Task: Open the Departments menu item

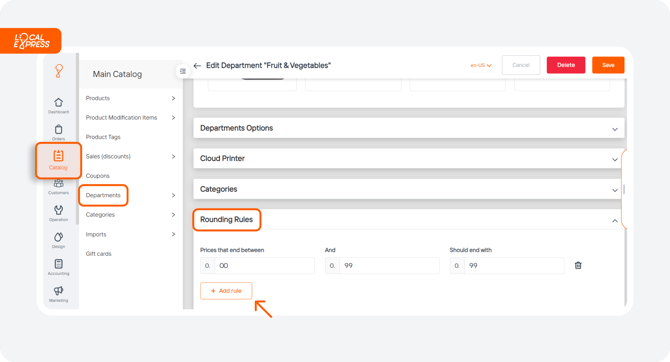Action: [x=103, y=195]
